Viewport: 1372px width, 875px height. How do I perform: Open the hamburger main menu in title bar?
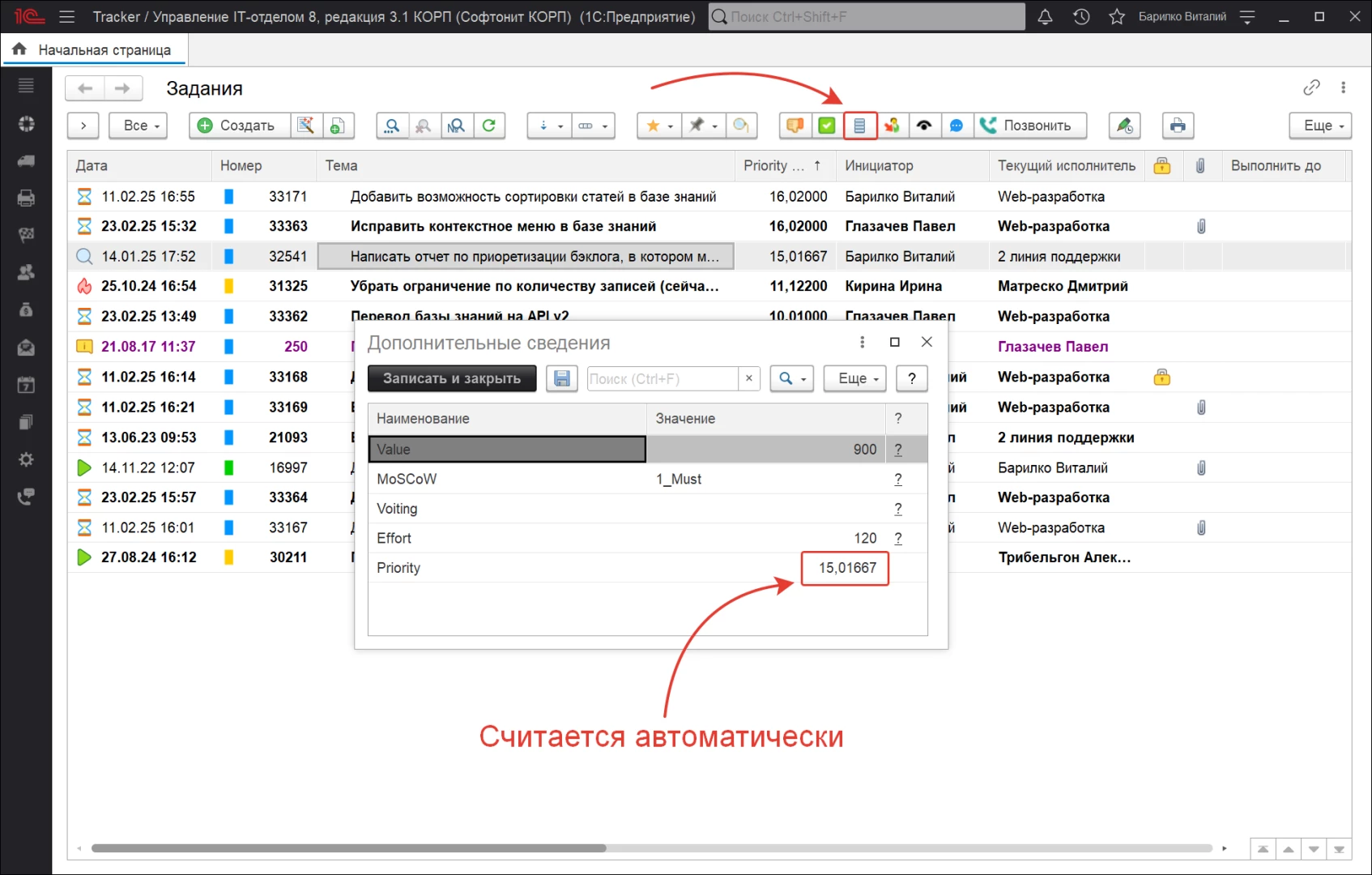pyautogui.click(x=67, y=17)
